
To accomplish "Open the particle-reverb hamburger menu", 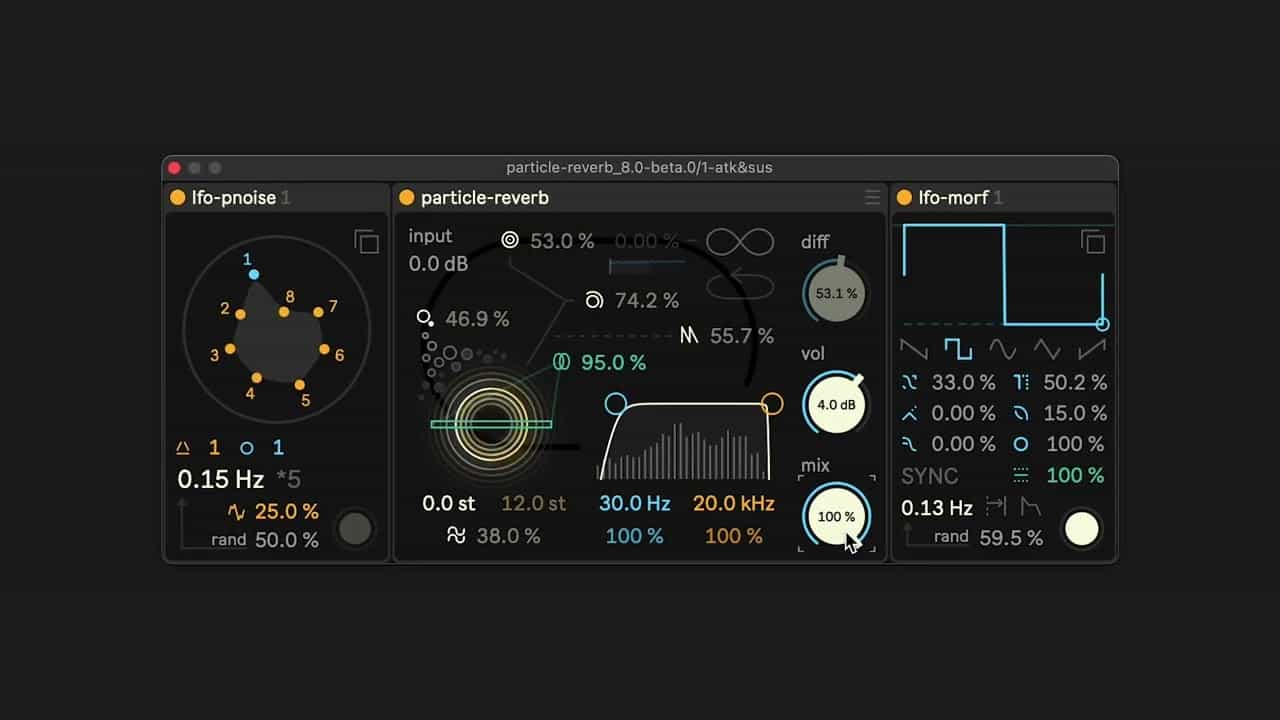I will click(872, 198).
